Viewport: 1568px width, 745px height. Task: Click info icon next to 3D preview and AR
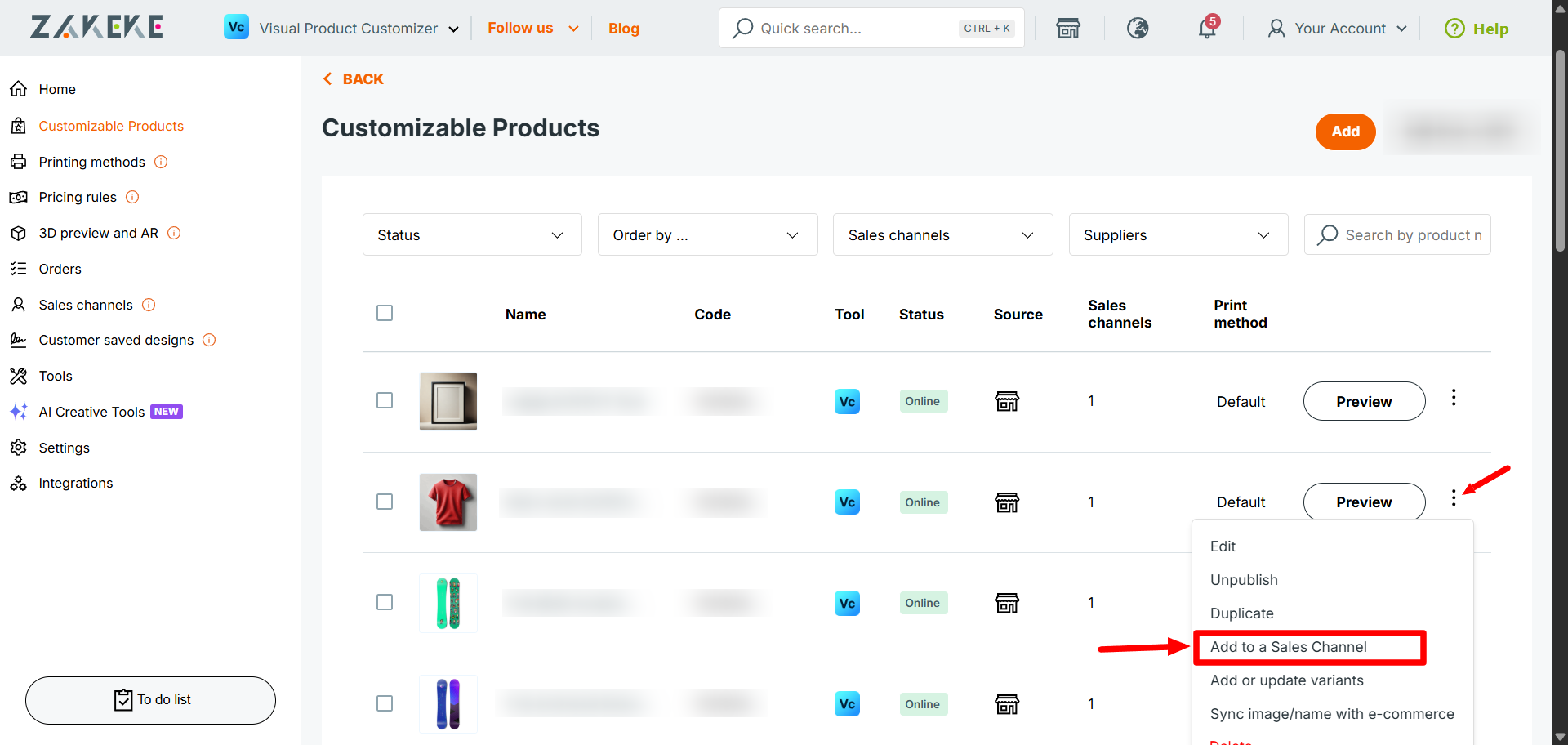(x=174, y=233)
